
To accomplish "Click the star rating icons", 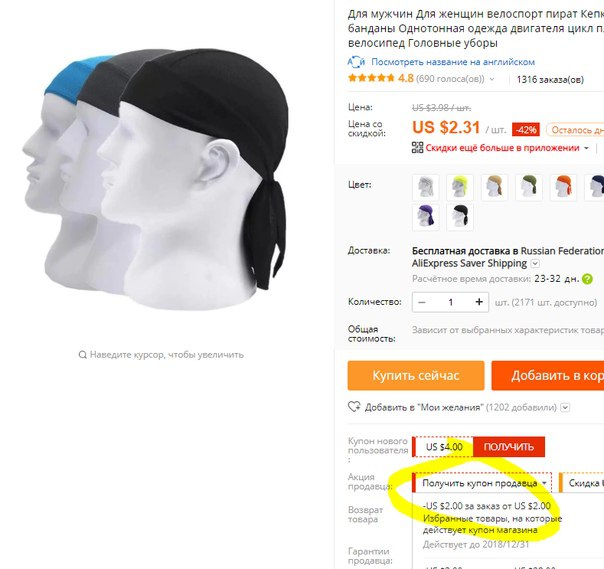I will [x=371, y=78].
